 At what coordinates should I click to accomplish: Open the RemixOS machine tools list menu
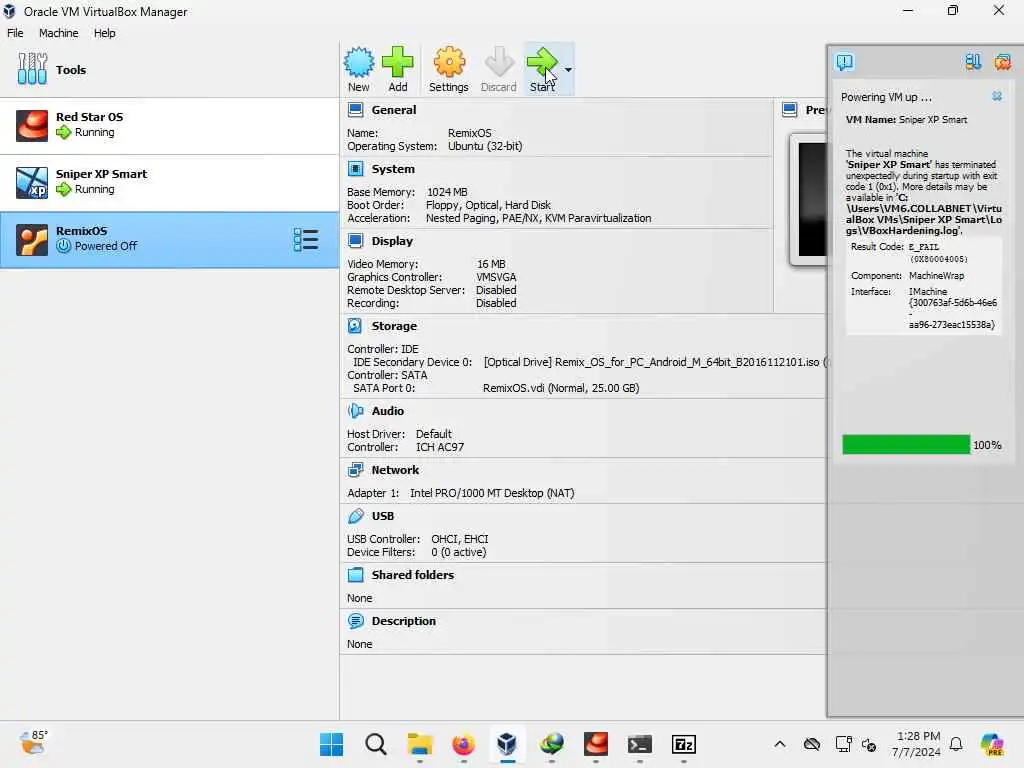tap(306, 240)
